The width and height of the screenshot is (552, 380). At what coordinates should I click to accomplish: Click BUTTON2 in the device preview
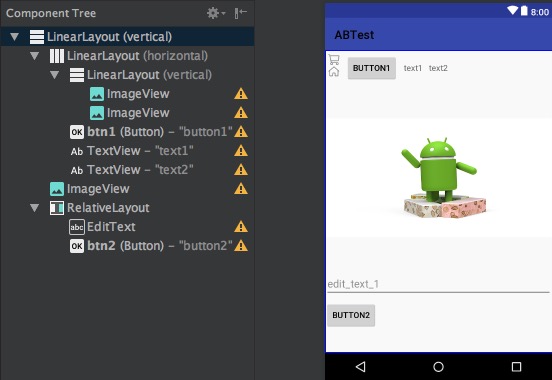pyautogui.click(x=351, y=315)
